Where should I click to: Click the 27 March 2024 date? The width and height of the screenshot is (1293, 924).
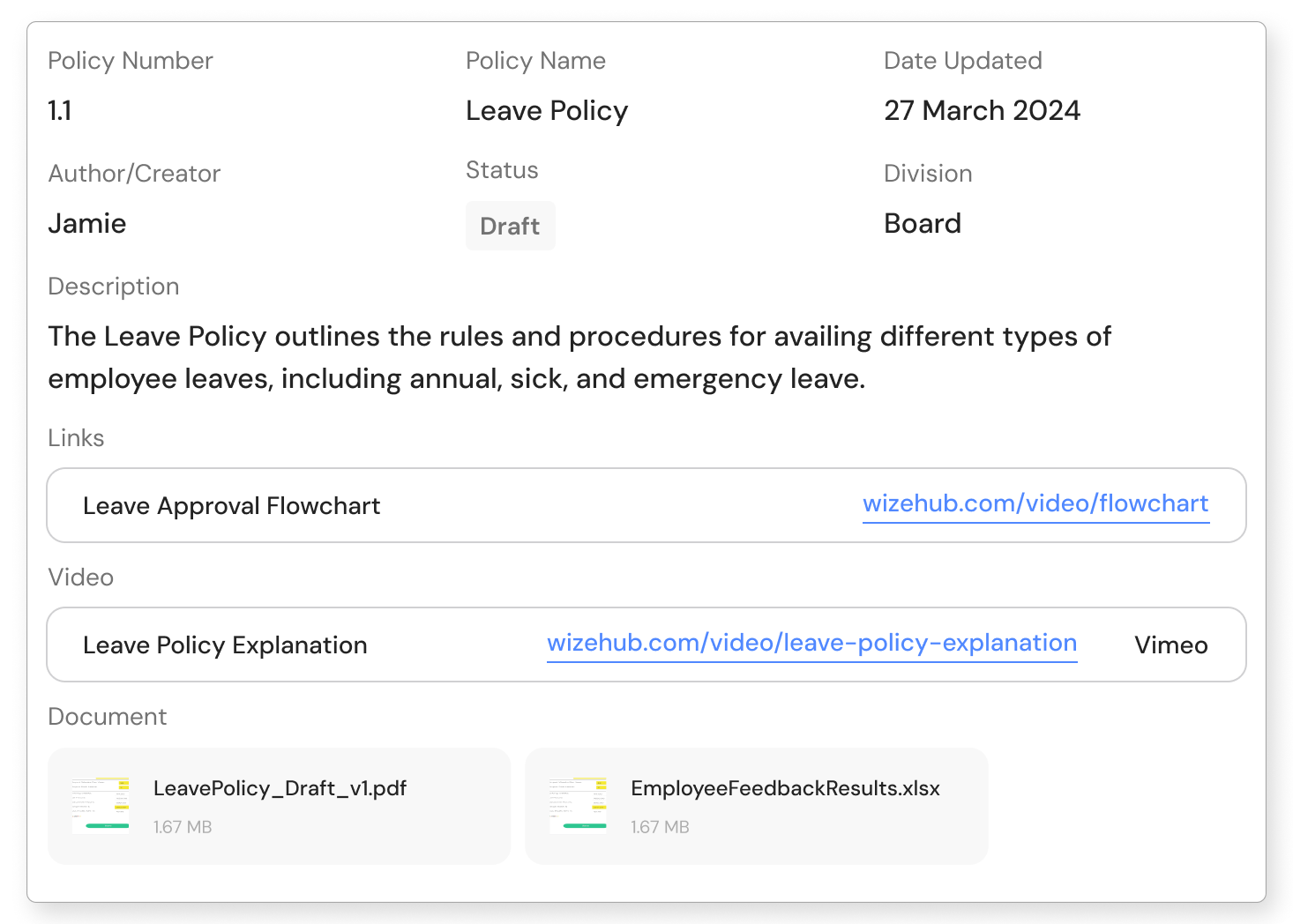(982, 111)
